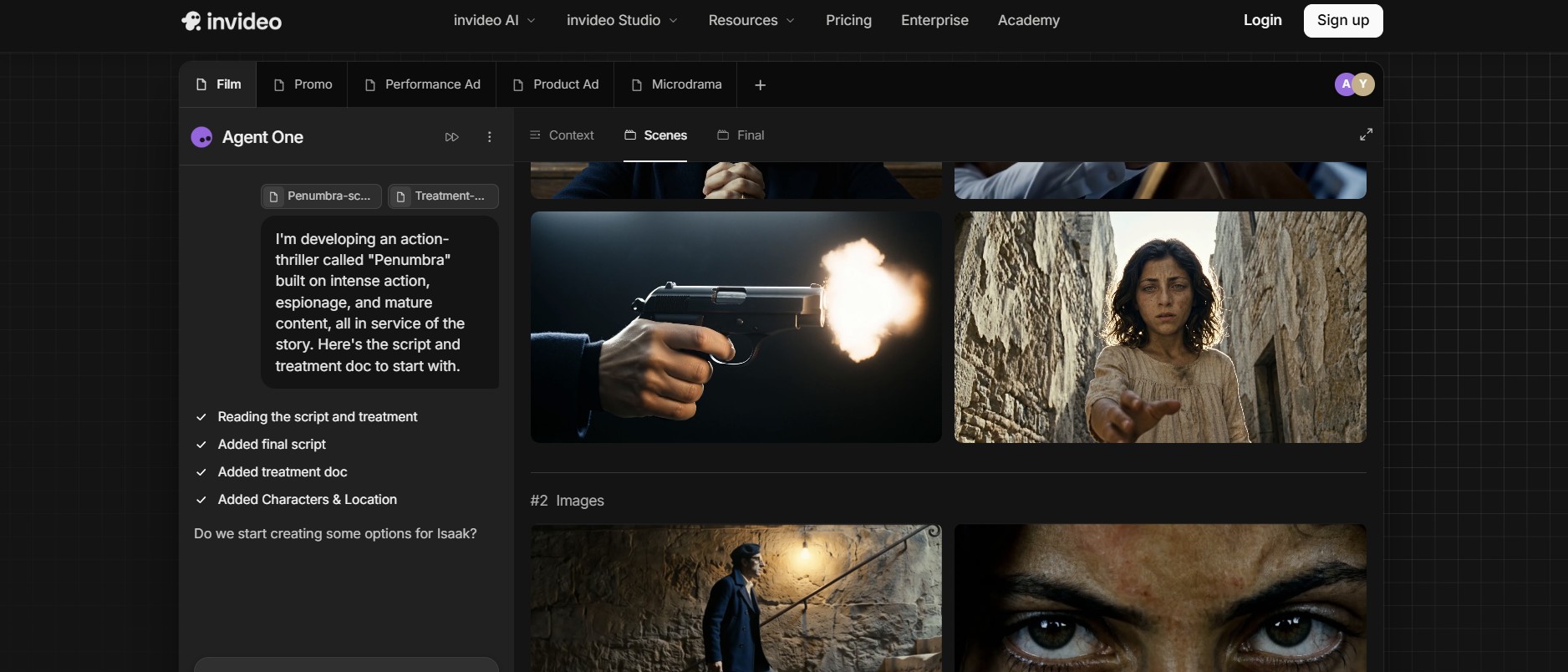Open the Penumbra-sc... file attachment
1568x672 pixels.
coord(321,196)
